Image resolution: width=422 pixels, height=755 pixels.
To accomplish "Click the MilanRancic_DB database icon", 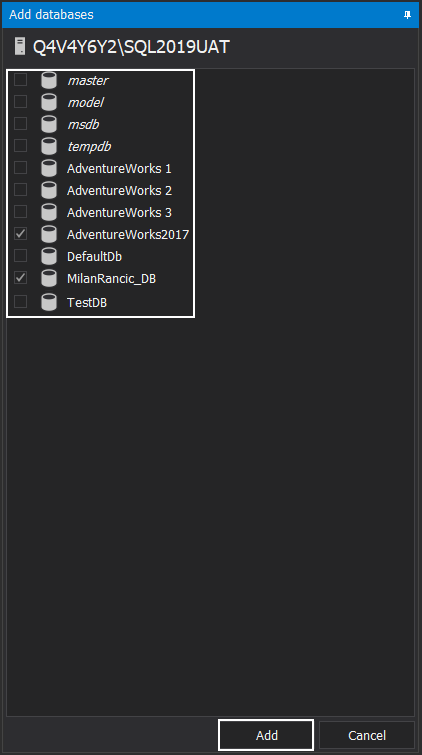I will pyautogui.click(x=49, y=278).
